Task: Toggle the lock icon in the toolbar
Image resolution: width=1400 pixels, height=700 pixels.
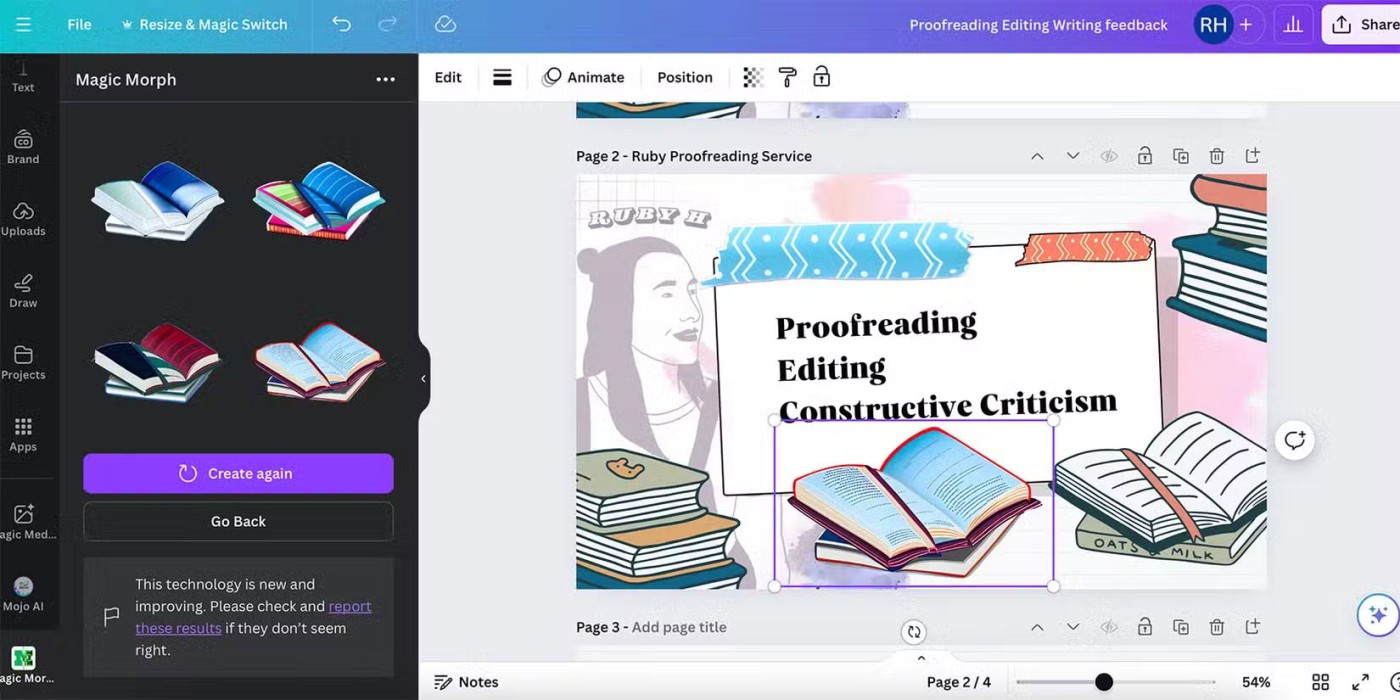Action: 821,77
